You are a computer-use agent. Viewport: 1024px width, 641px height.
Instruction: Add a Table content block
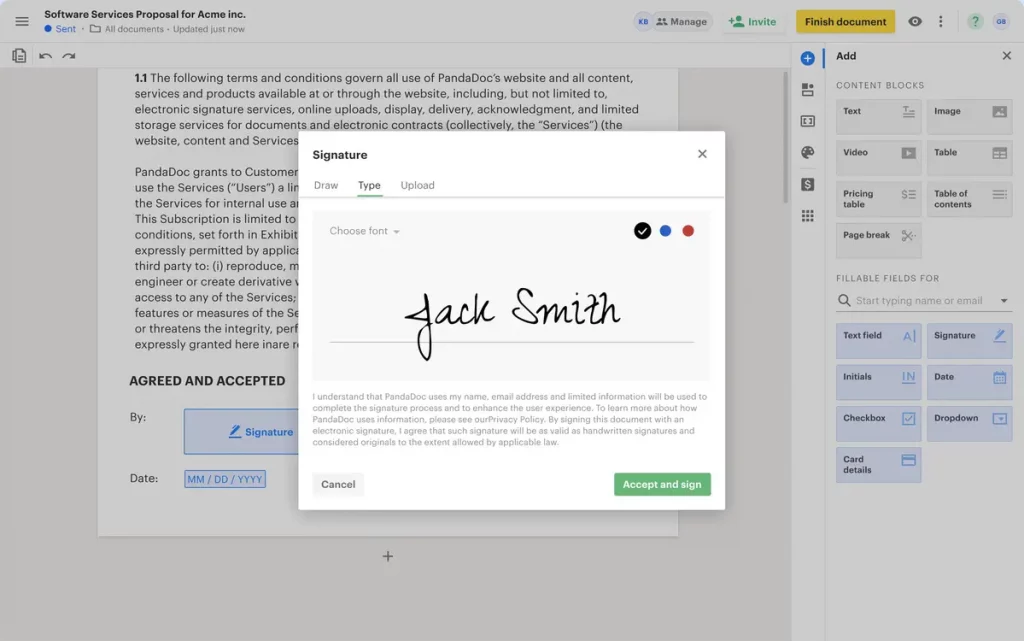click(969, 157)
